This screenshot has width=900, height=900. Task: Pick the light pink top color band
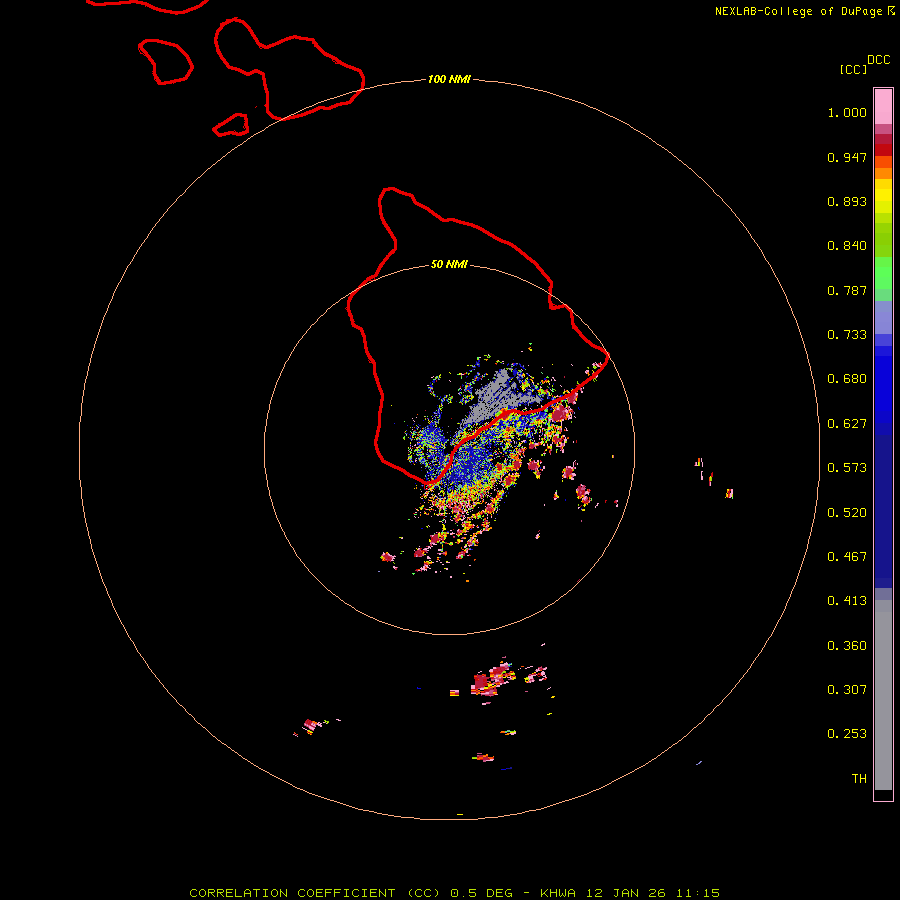pyautogui.click(x=883, y=106)
